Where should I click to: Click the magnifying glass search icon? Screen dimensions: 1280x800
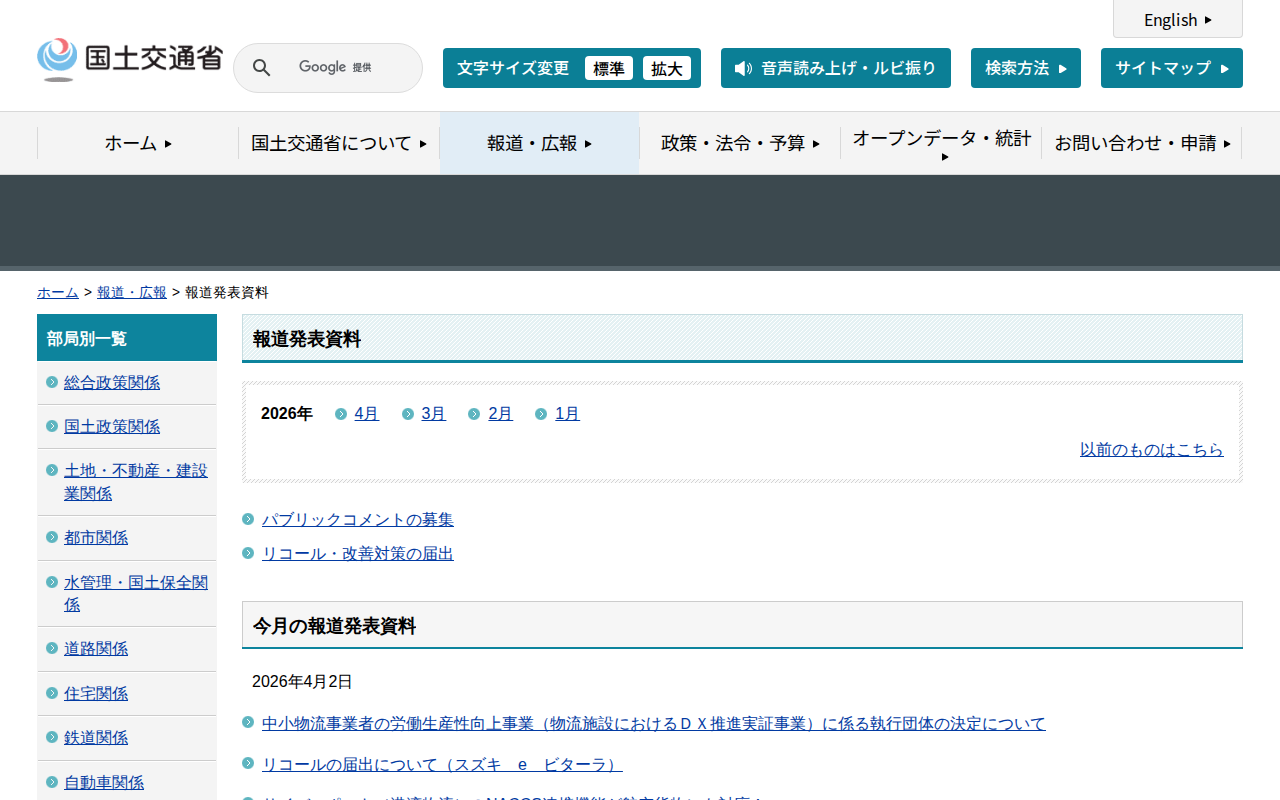[x=261, y=68]
